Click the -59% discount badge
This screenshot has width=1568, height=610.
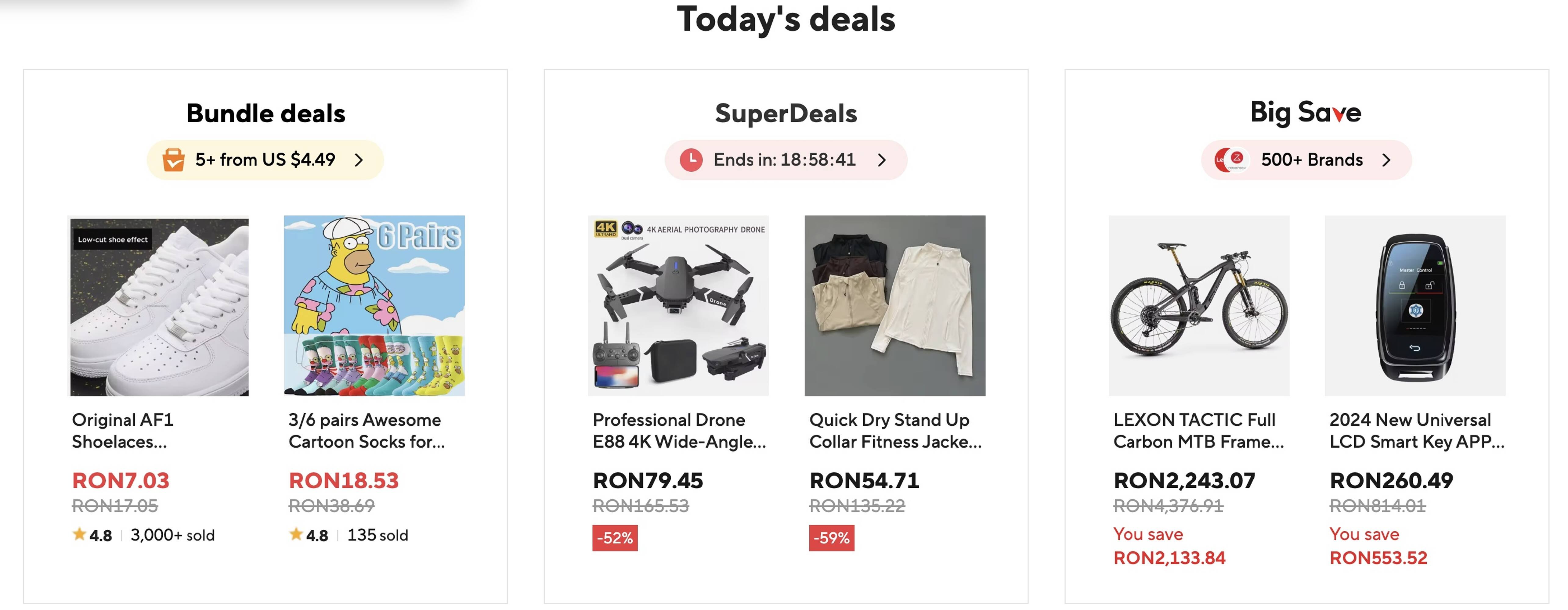tap(831, 538)
